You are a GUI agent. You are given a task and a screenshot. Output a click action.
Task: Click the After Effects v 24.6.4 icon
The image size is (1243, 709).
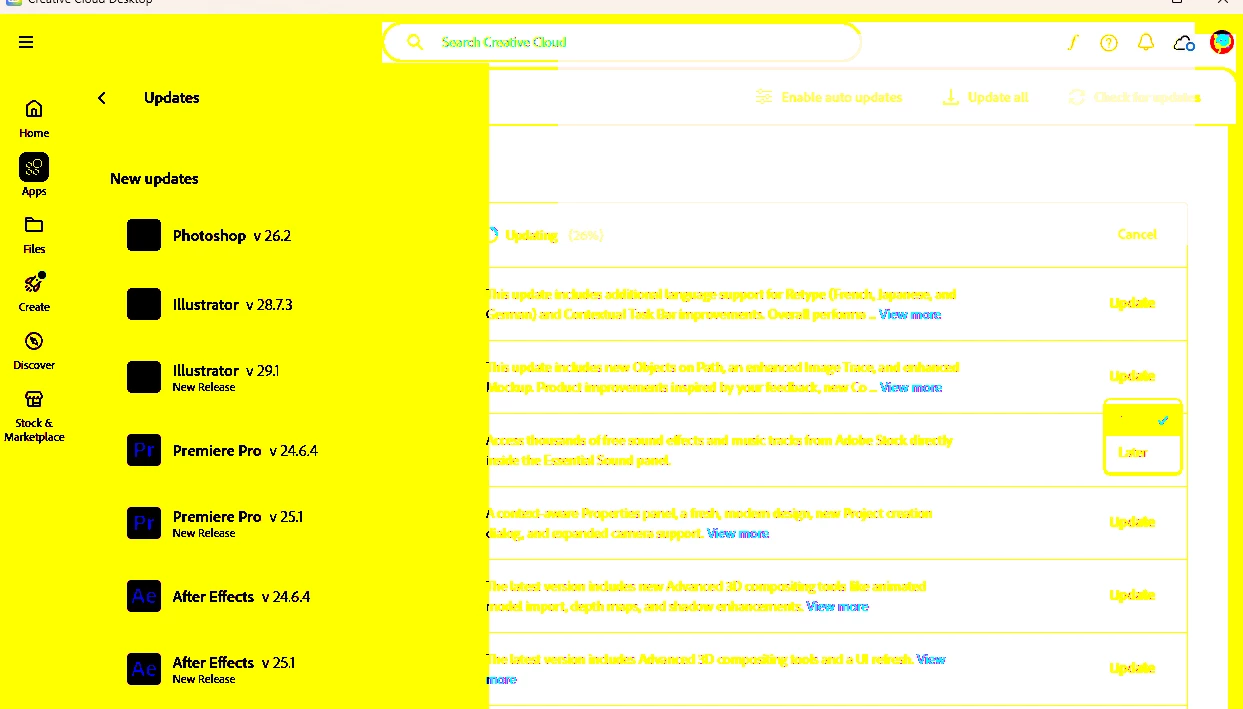pyautogui.click(x=144, y=596)
